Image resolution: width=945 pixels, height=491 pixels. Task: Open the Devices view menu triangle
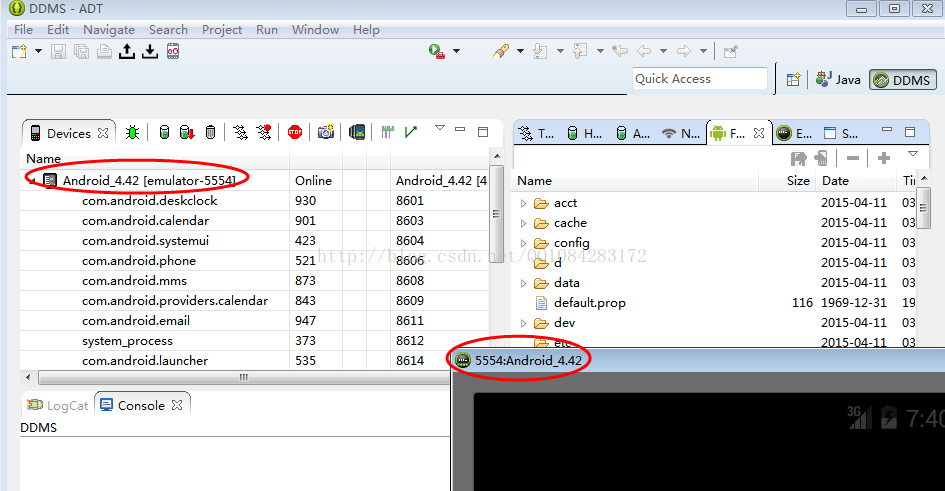point(440,128)
